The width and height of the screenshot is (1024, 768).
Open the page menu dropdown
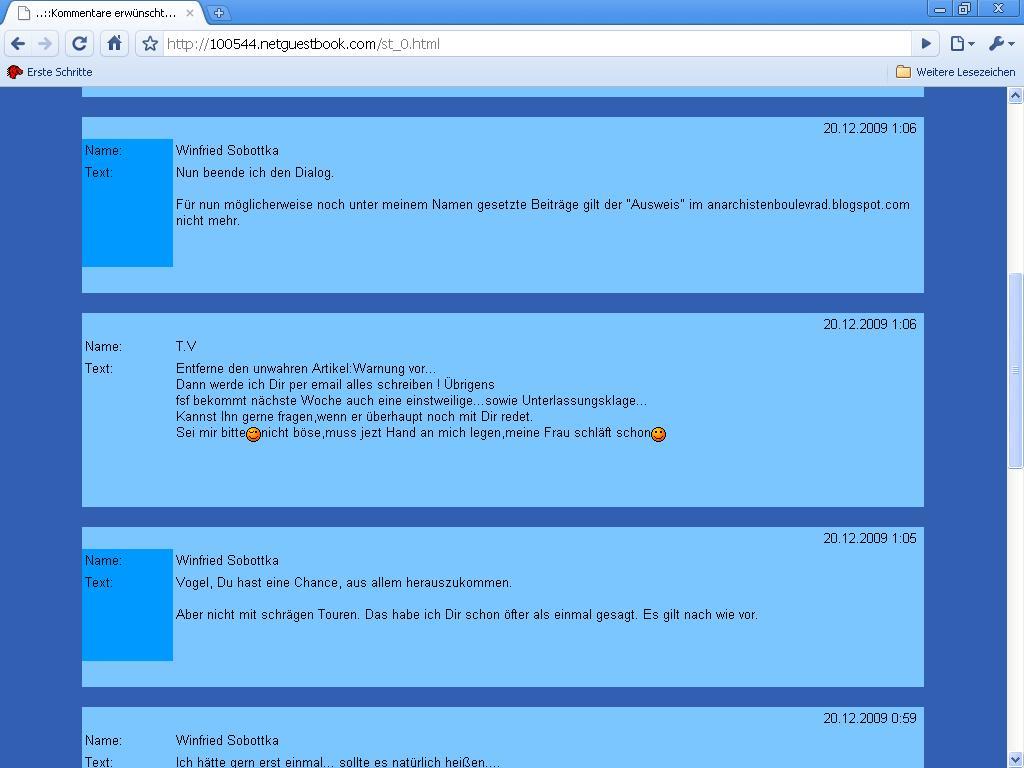click(962, 43)
